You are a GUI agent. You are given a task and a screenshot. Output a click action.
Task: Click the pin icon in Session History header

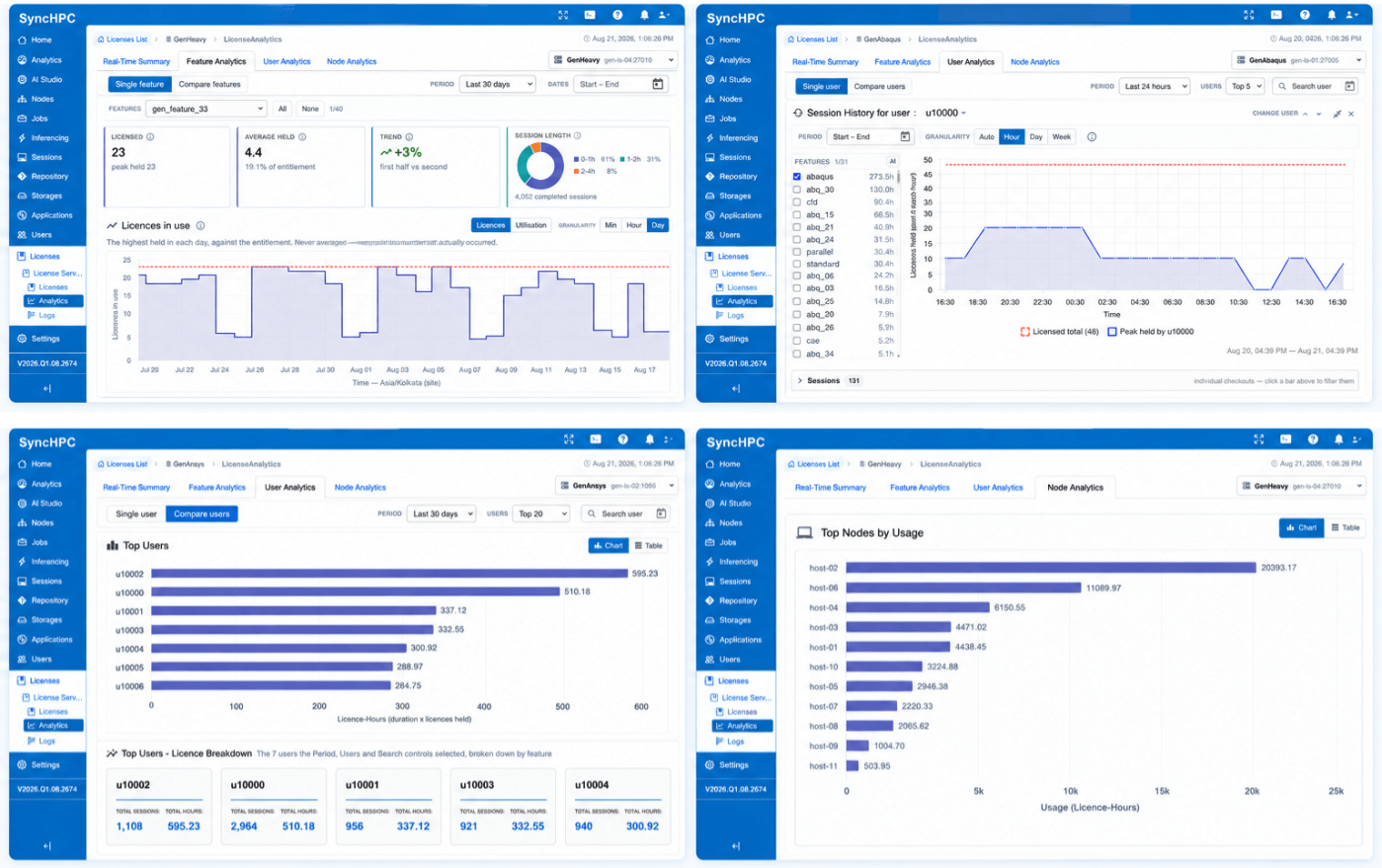pyautogui.click(x=1337, y=114)
